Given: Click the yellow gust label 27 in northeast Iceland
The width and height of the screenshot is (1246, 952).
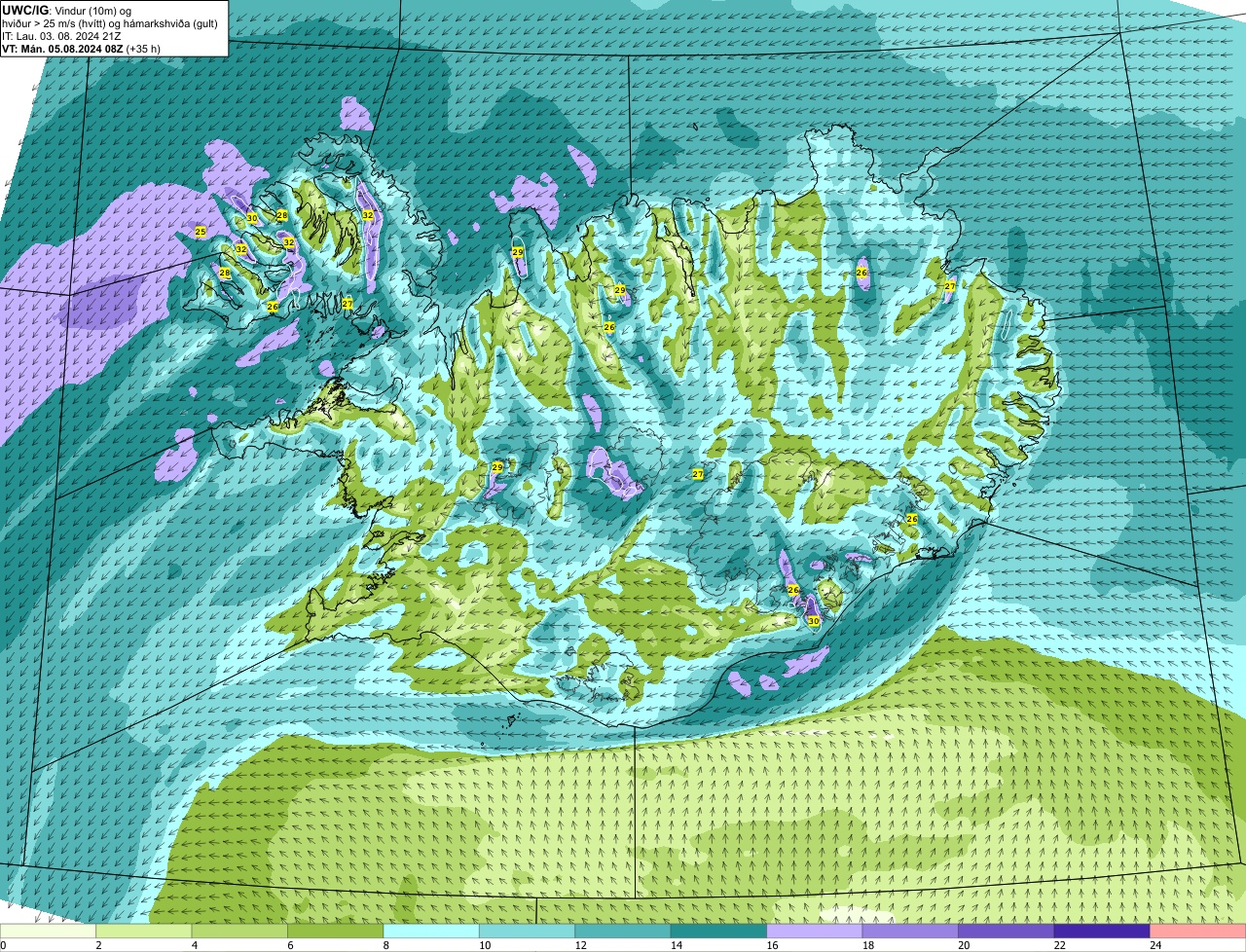Looking at the screenshot, I should [950, 285].
